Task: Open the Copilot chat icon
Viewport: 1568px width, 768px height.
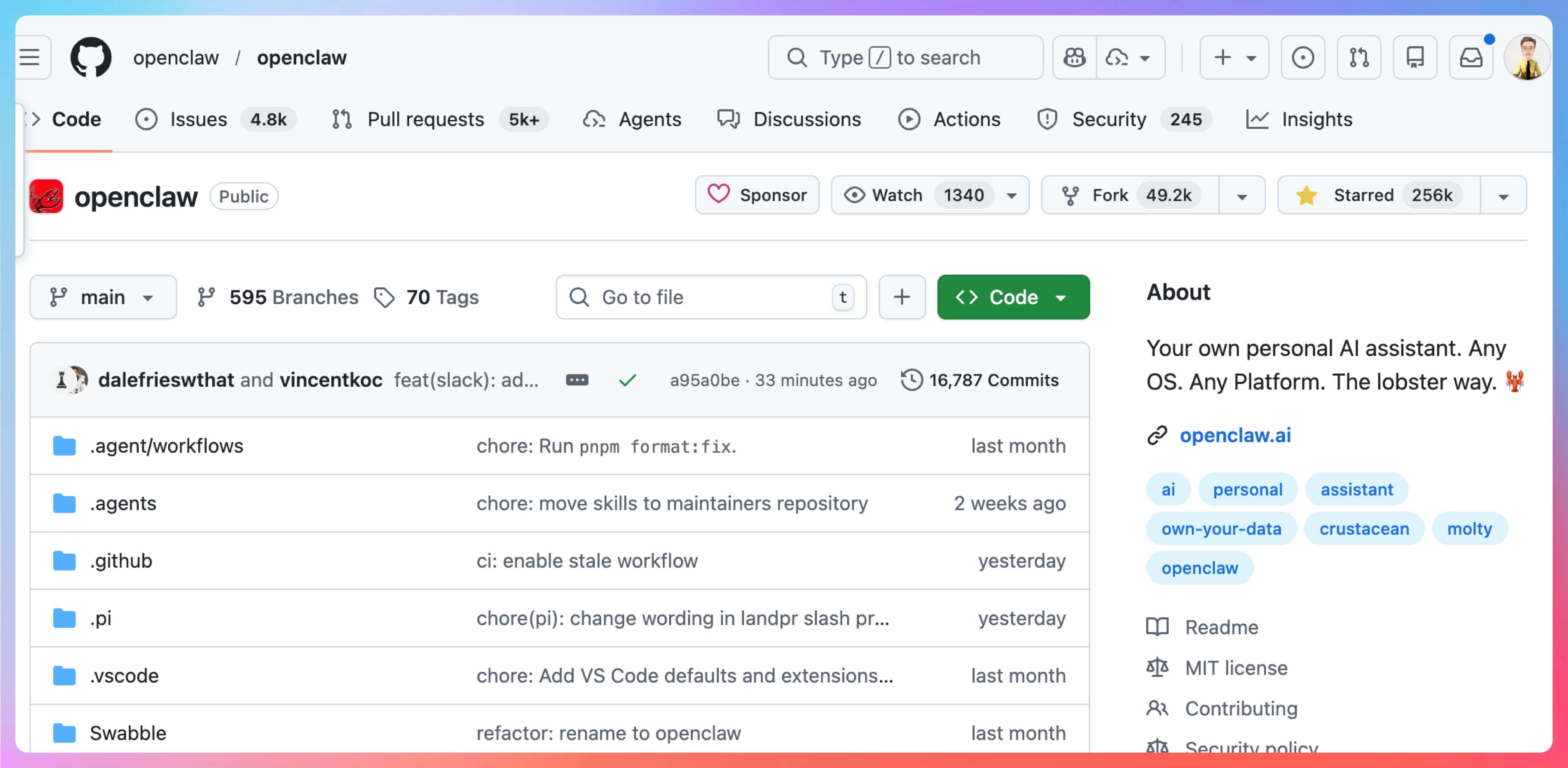Action: [1074, 58]
